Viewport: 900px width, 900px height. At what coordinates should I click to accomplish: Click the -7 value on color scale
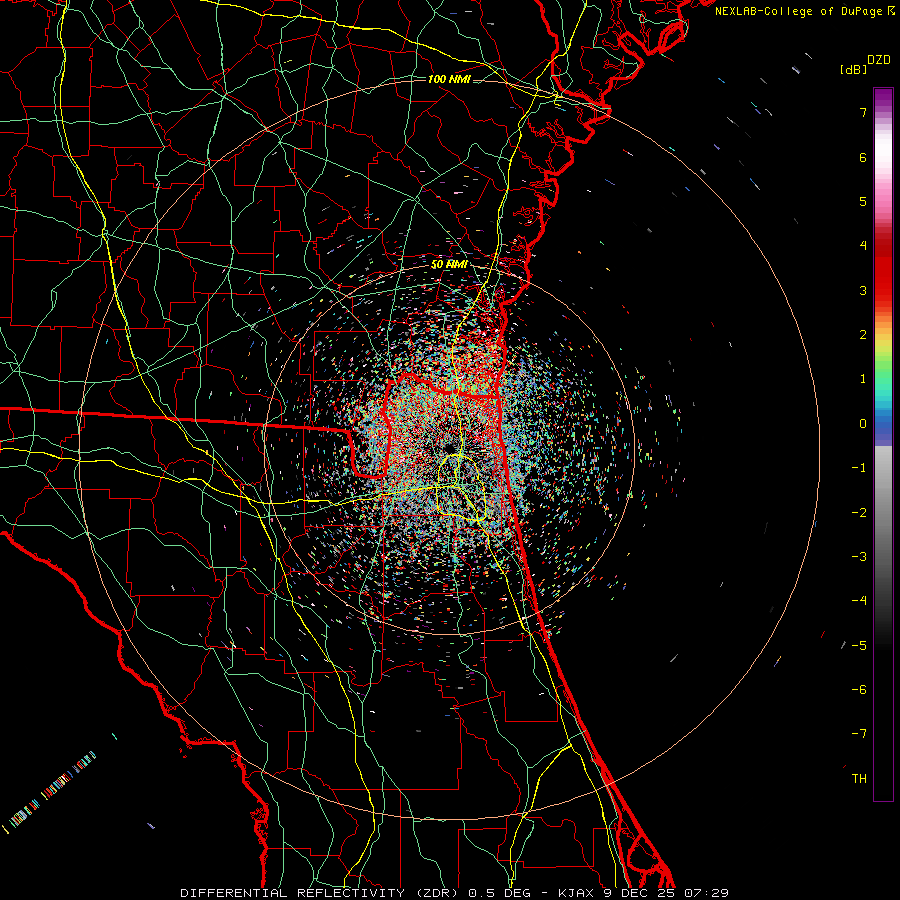tap(859, 734)
